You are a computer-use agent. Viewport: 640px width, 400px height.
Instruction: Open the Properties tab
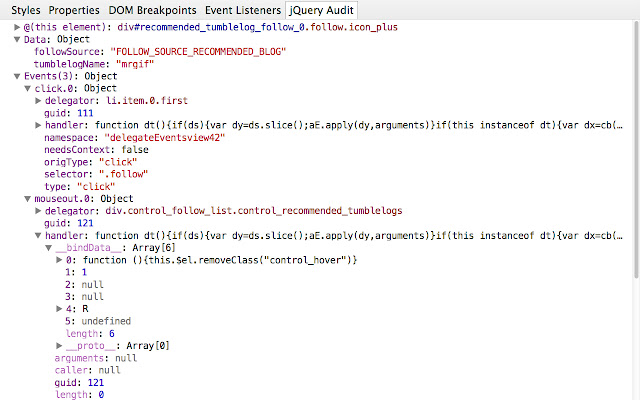click(x=74, y=10)
